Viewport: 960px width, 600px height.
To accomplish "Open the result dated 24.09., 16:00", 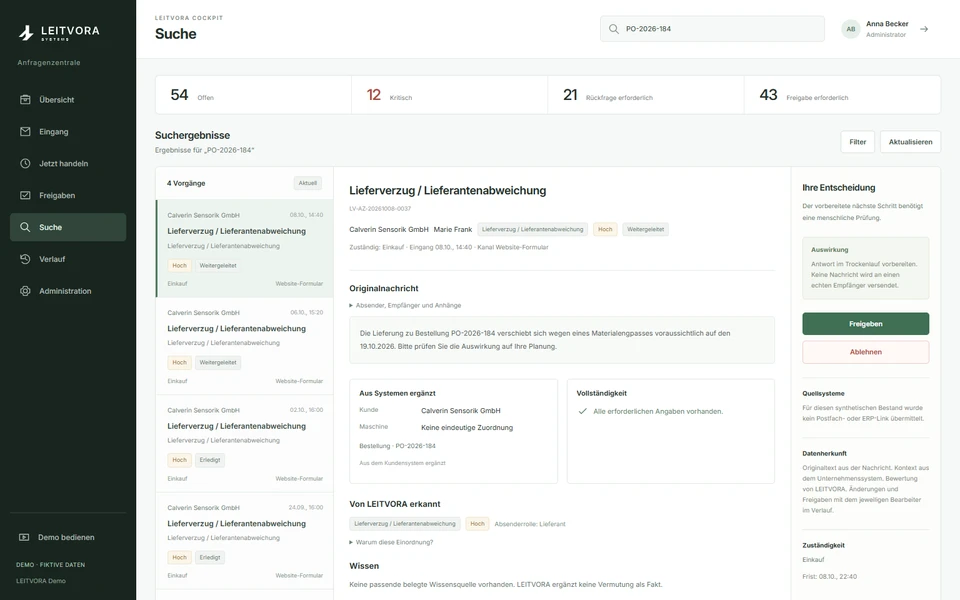I will point(245,541).
